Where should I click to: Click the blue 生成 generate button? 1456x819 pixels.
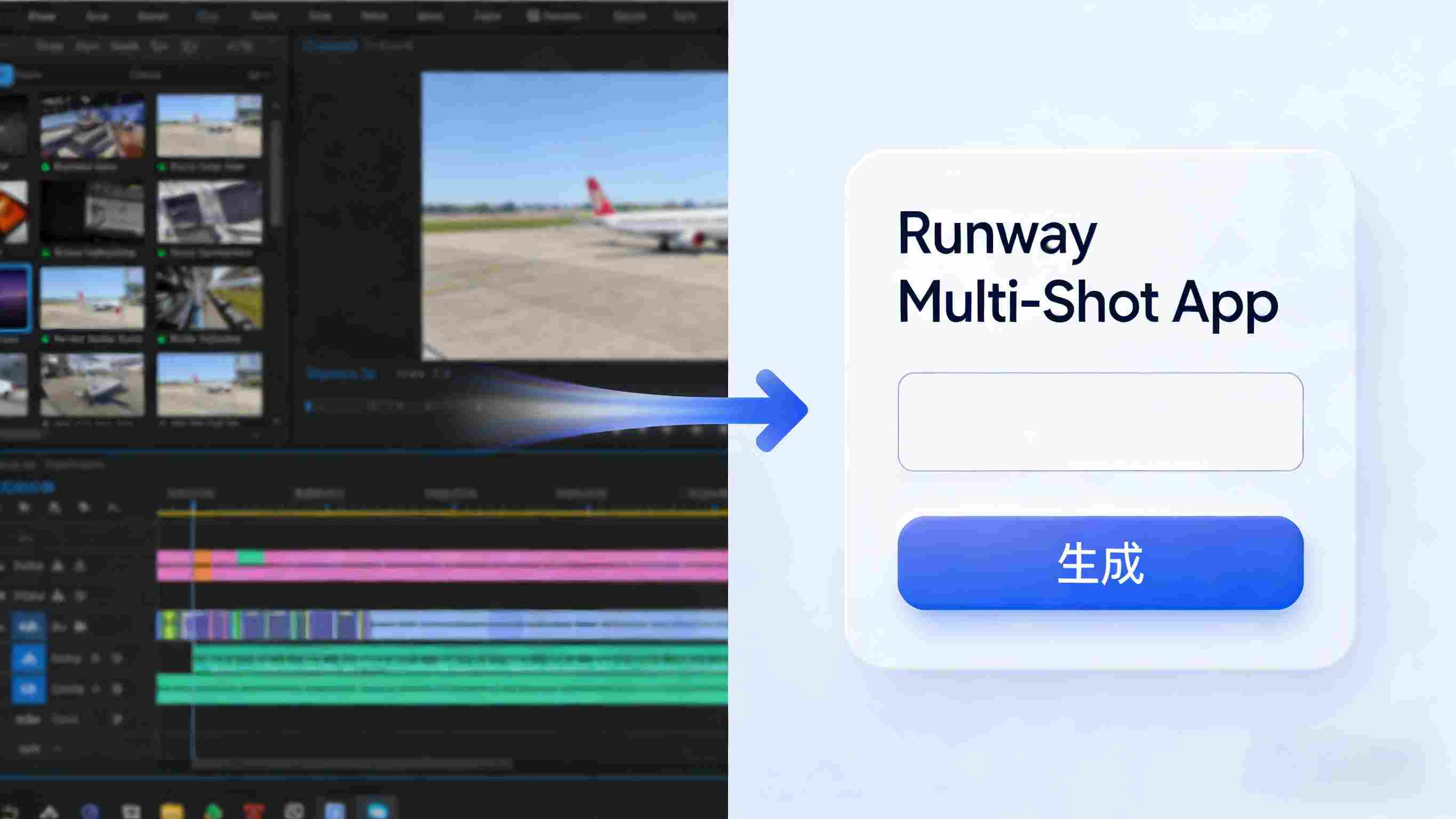coord(1100,563)
